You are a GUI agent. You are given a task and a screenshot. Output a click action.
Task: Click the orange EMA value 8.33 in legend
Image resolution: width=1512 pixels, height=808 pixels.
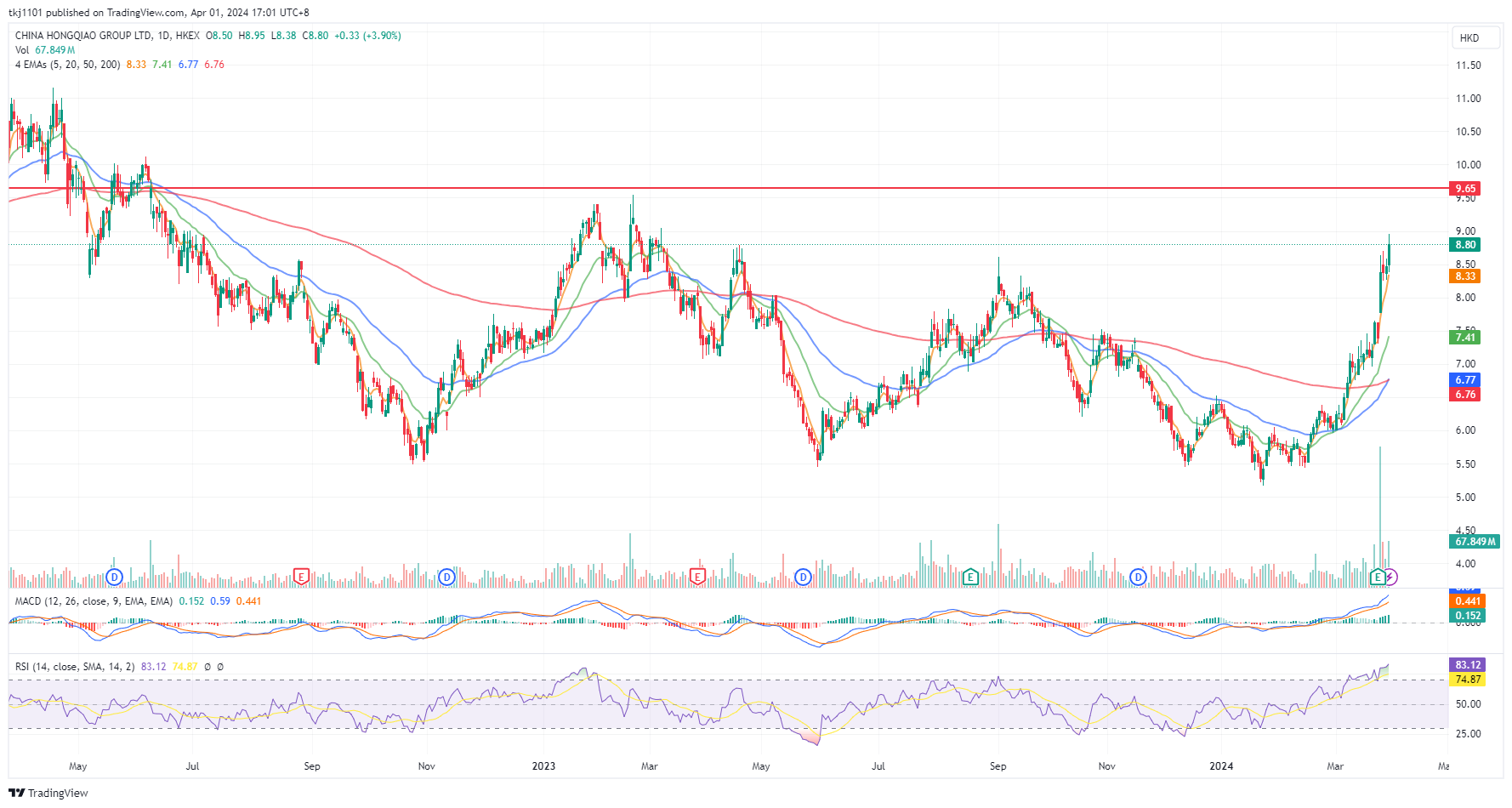click(136, 65)
